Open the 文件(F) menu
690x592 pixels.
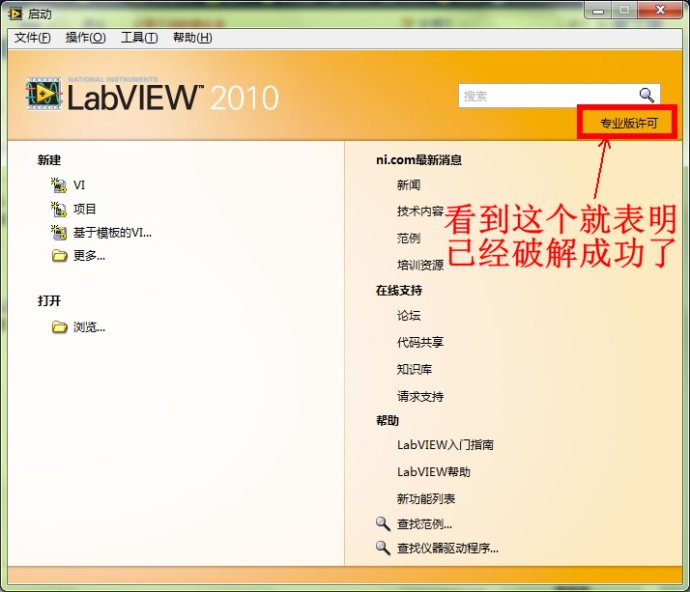point(32,38)
